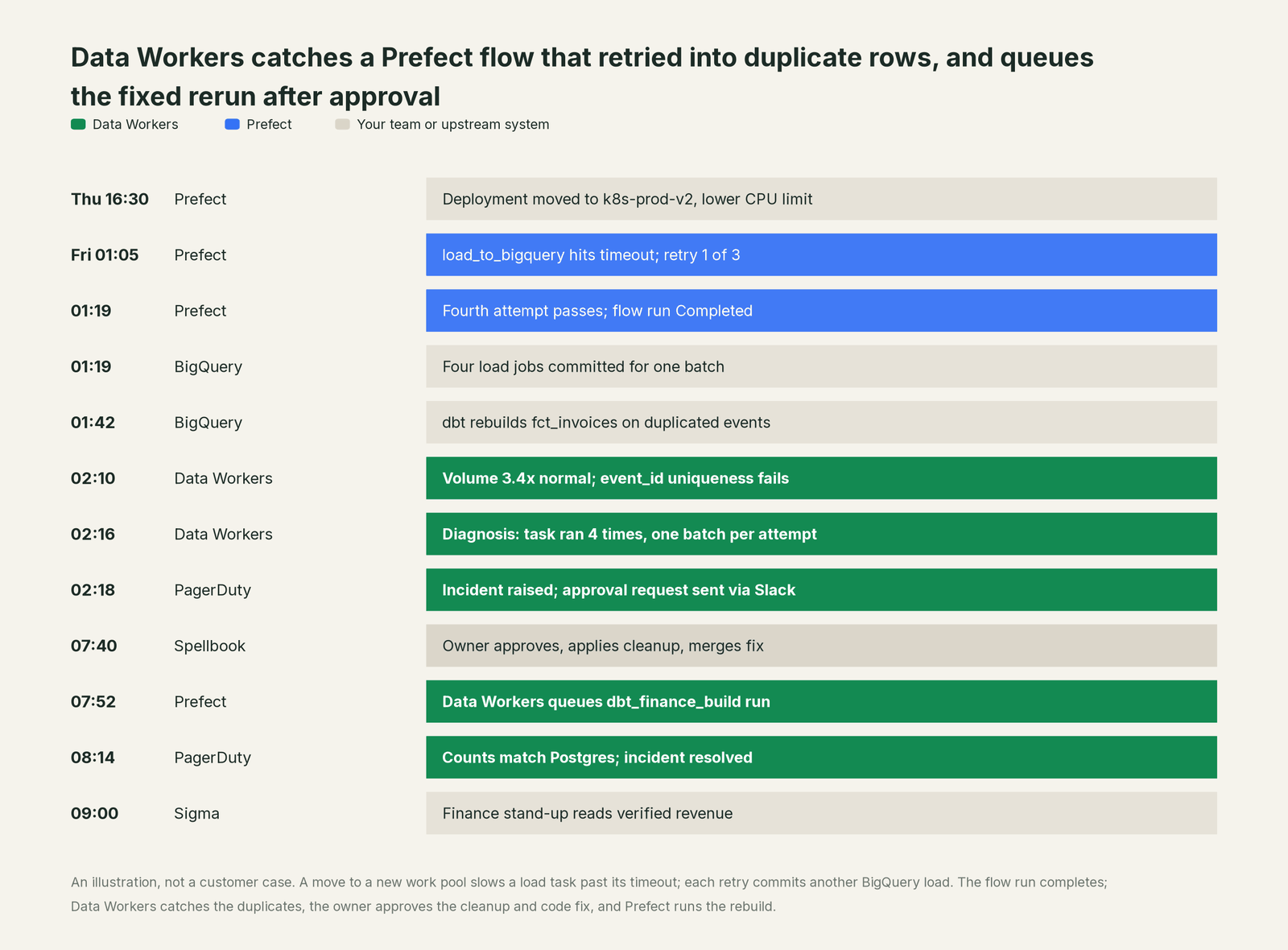Click the 'An illustration, not a customer case' footnote
This screenshot has width=1288, height=950.
[x=589, y=894]
